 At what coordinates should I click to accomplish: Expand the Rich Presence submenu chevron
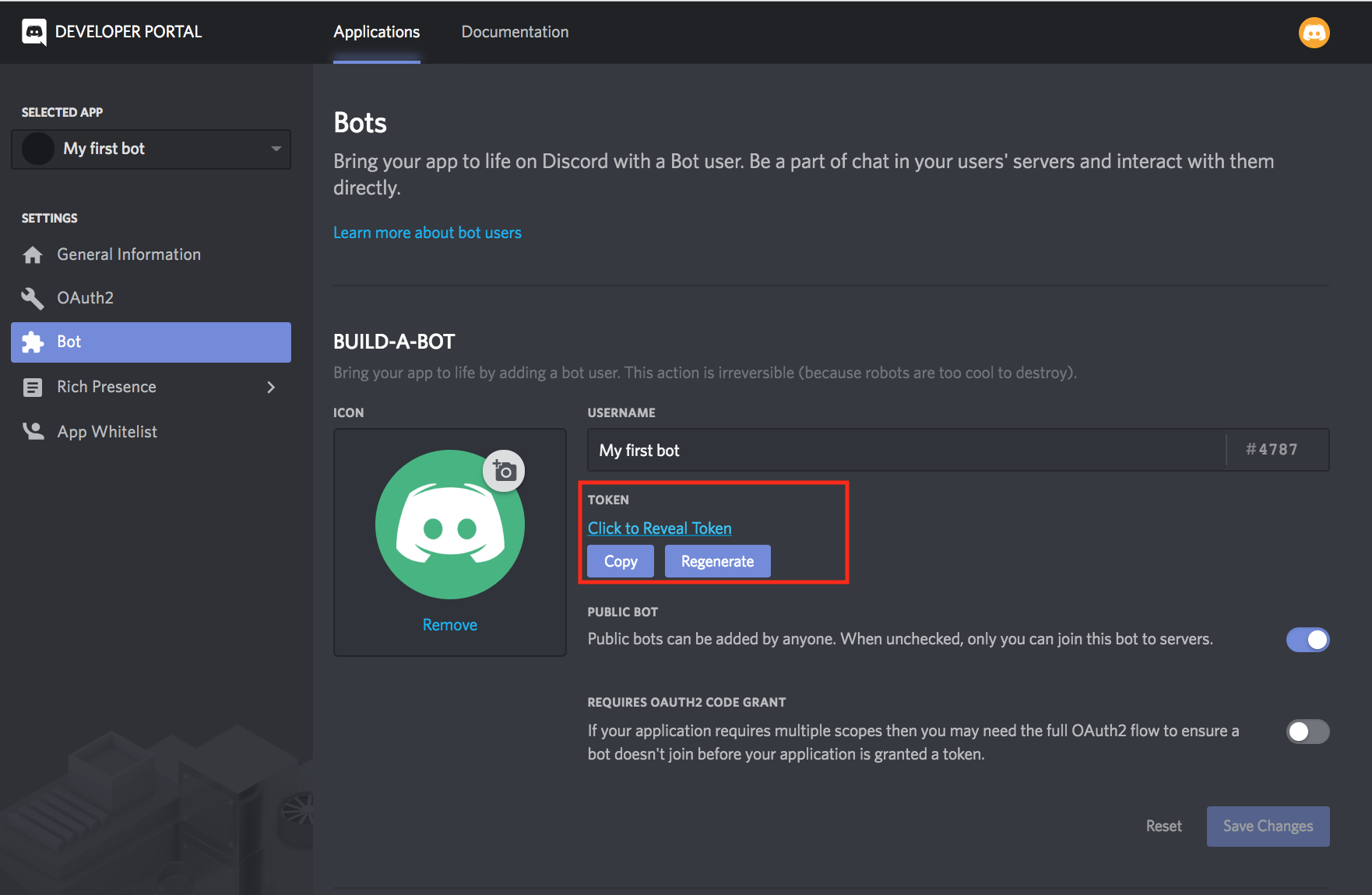point(271,387)
